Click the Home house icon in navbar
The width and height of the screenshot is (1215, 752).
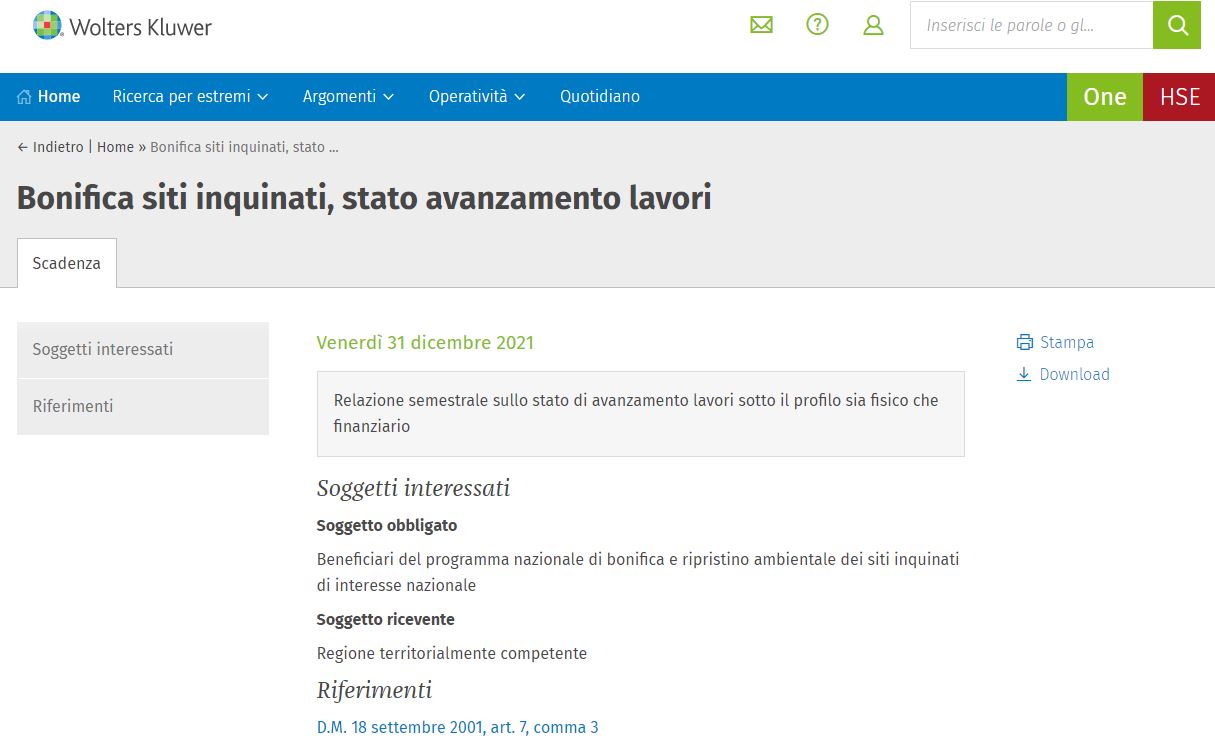click(x=25, y=97)
